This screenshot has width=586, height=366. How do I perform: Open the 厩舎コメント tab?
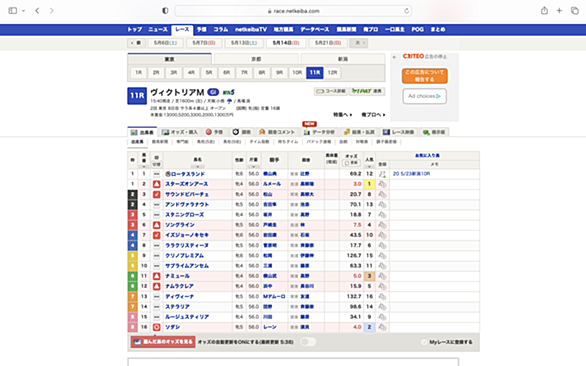point(277,132)
